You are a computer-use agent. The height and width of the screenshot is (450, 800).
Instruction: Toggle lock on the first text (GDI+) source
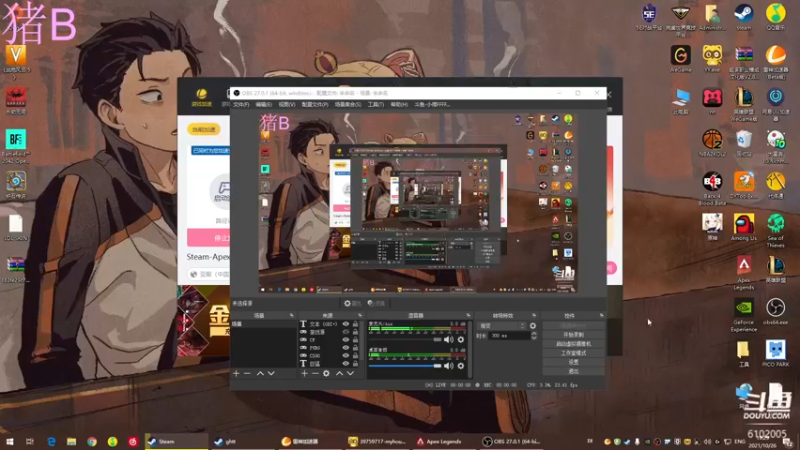[355, 324]
